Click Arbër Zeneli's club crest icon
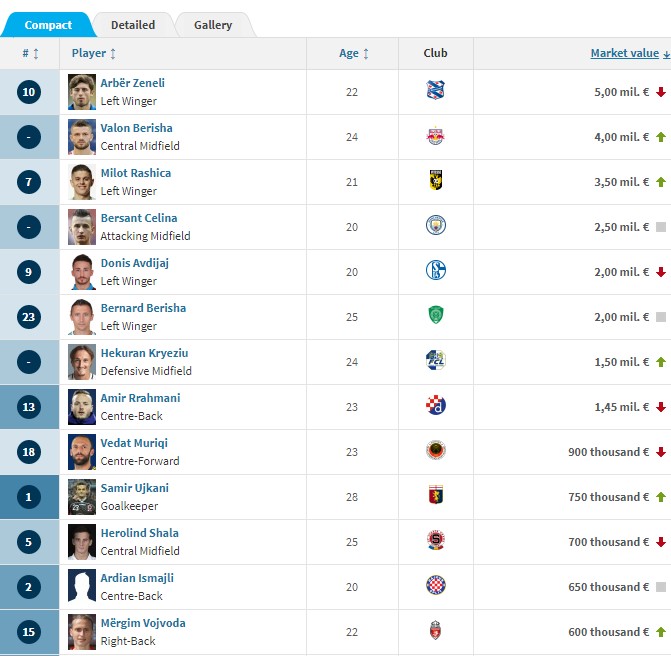The width and height of the screenshot is (671, 656). tap(435, 91)
